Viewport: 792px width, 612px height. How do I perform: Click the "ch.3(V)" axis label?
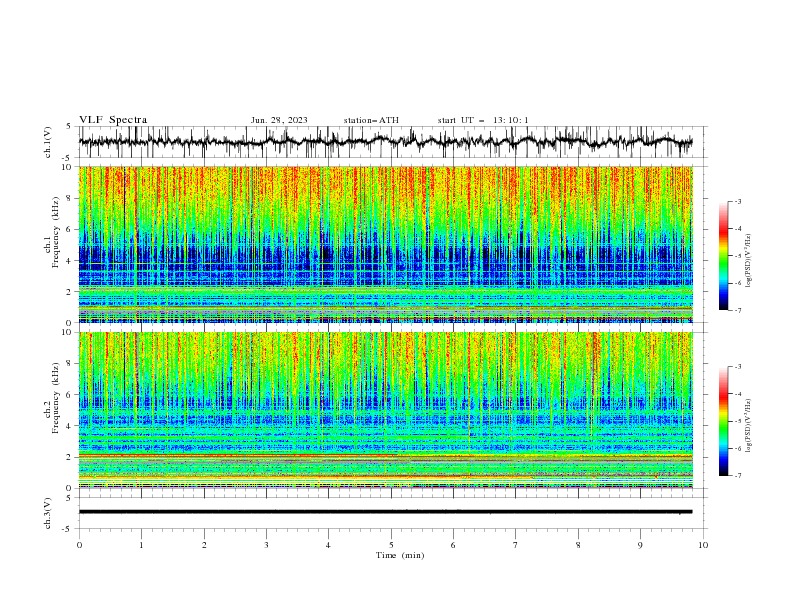coord(48,513)
